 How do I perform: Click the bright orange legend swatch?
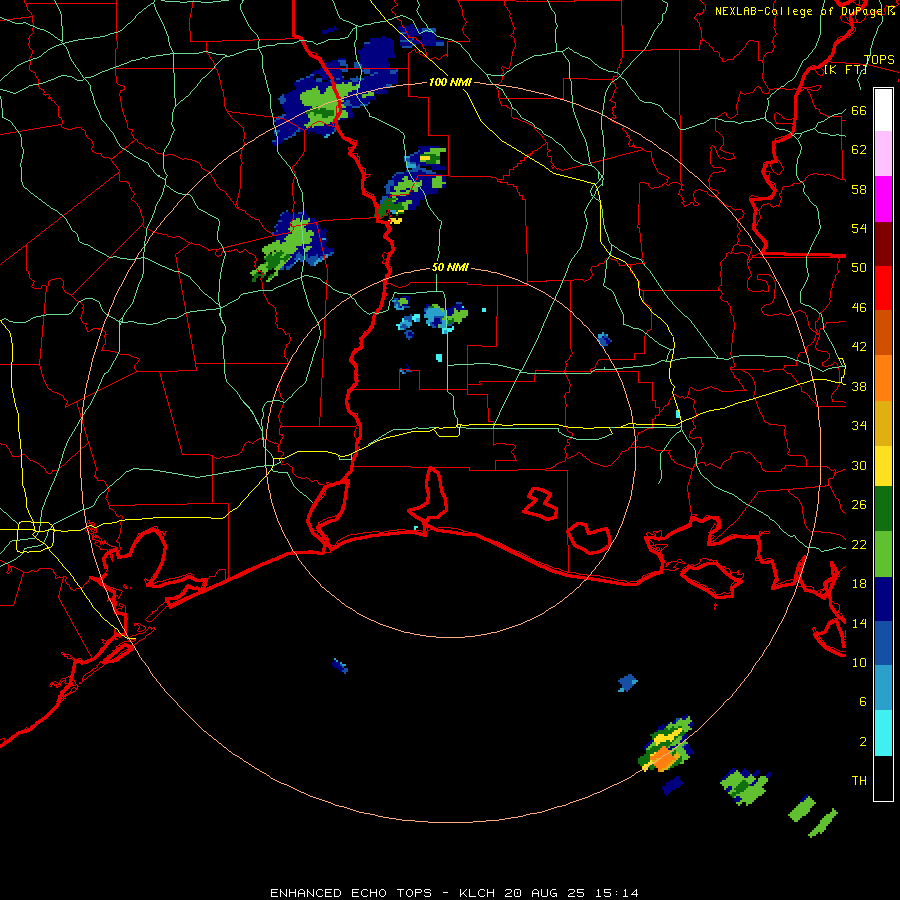[883, 378]
